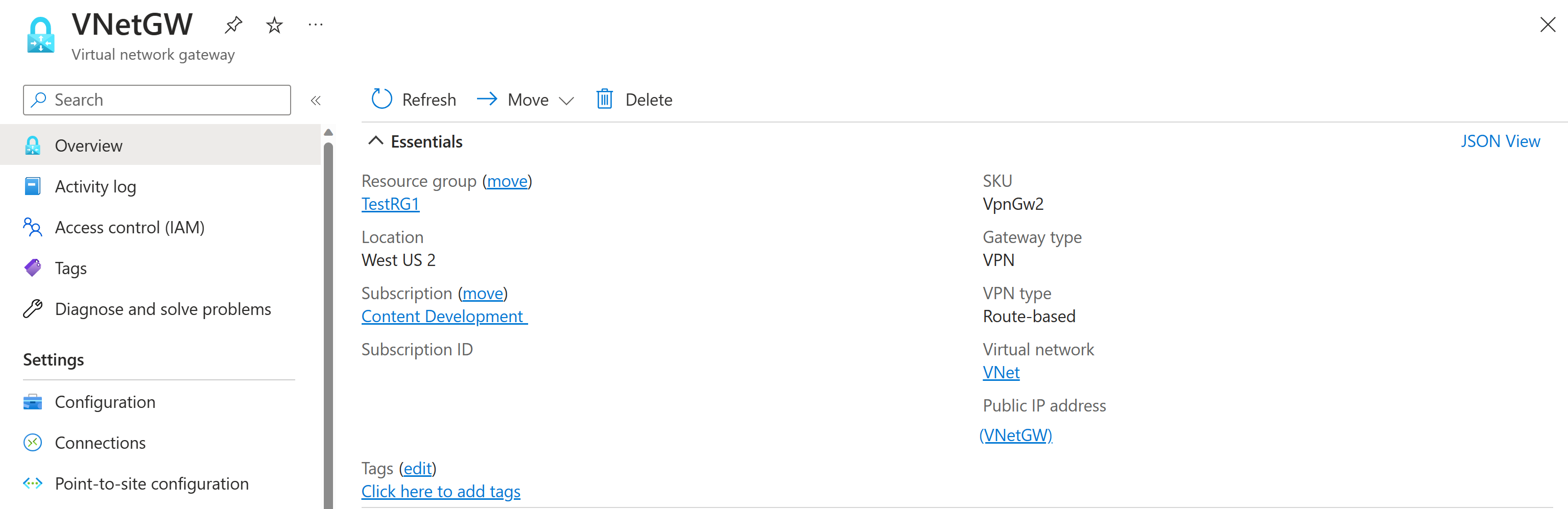This screenshot has height=509, width=1568.
Task: Pin VNetGW to the dashboard
Action: pyautogui.click(x=233, y=25)
